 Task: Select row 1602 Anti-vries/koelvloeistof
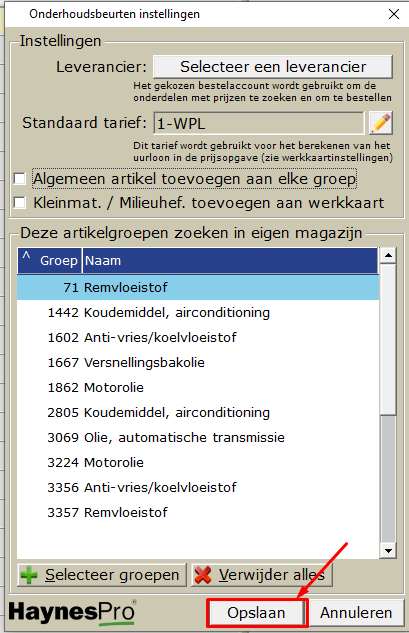tap(198, 337)
